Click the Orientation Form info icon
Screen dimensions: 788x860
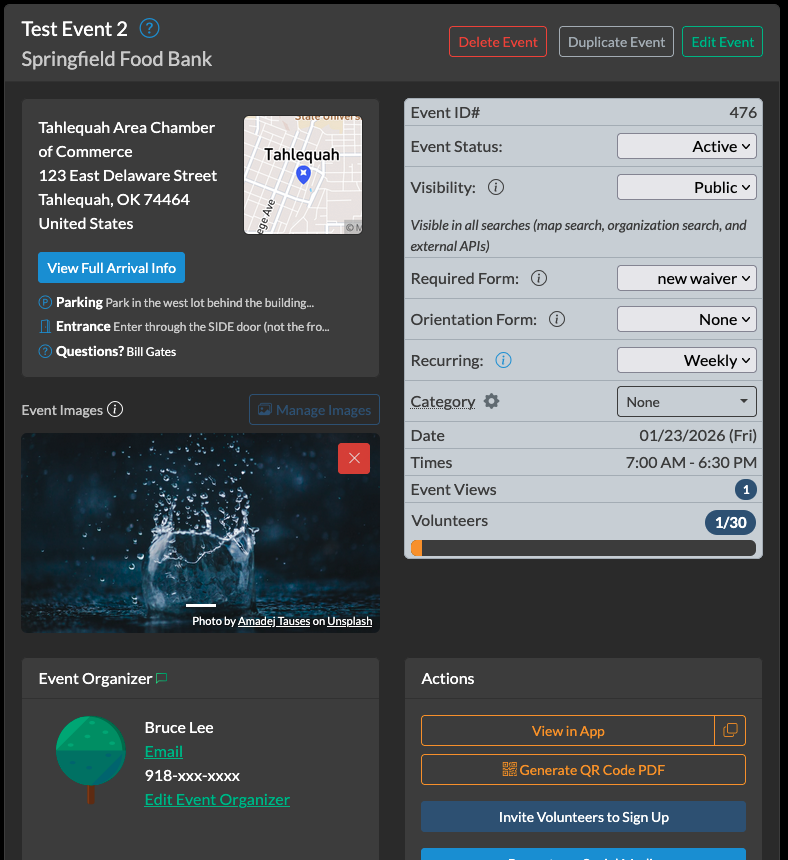pyautogui.click(x=557, y=320)
